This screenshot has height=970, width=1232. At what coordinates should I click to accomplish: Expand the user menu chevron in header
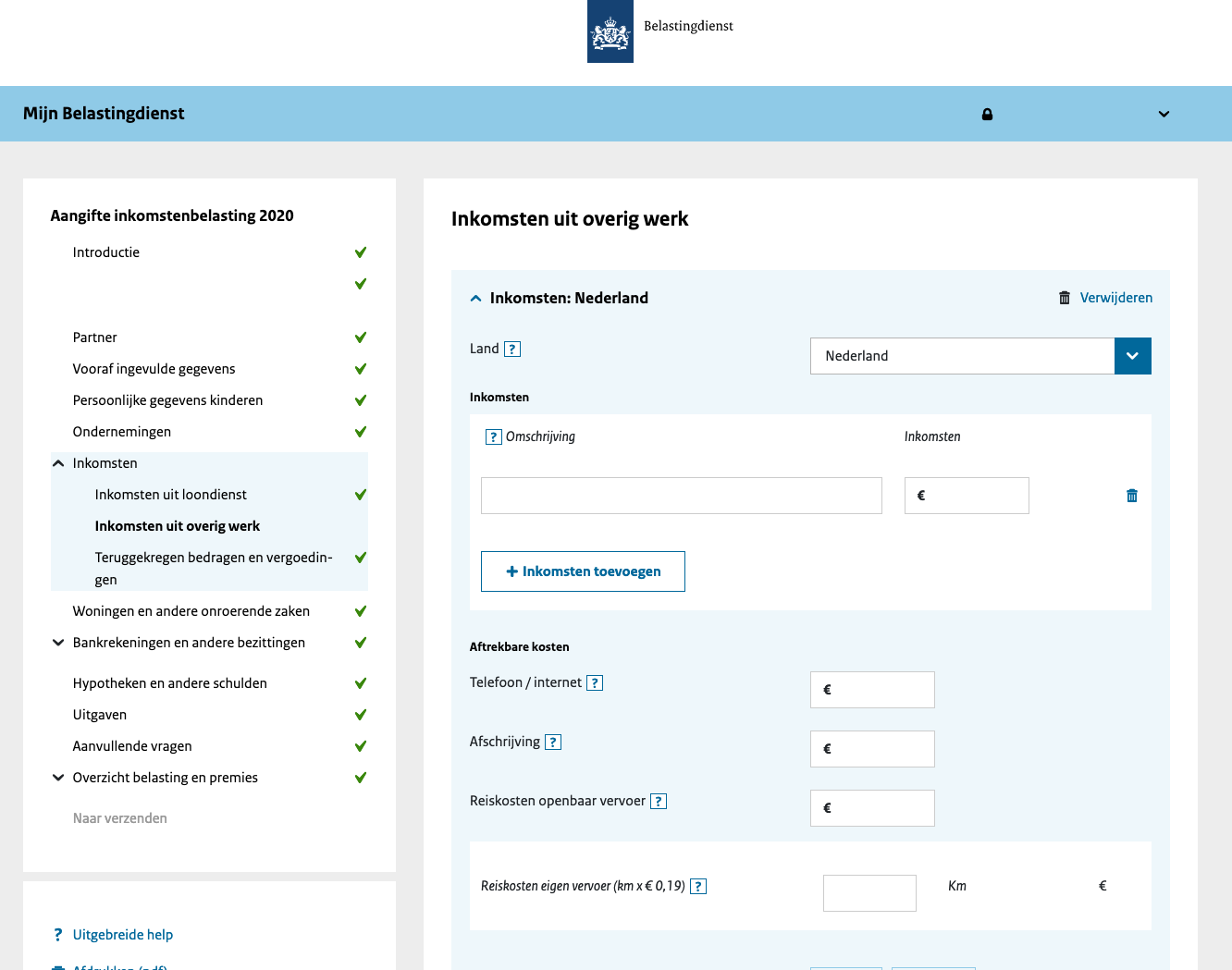[x=1164, y=115]
